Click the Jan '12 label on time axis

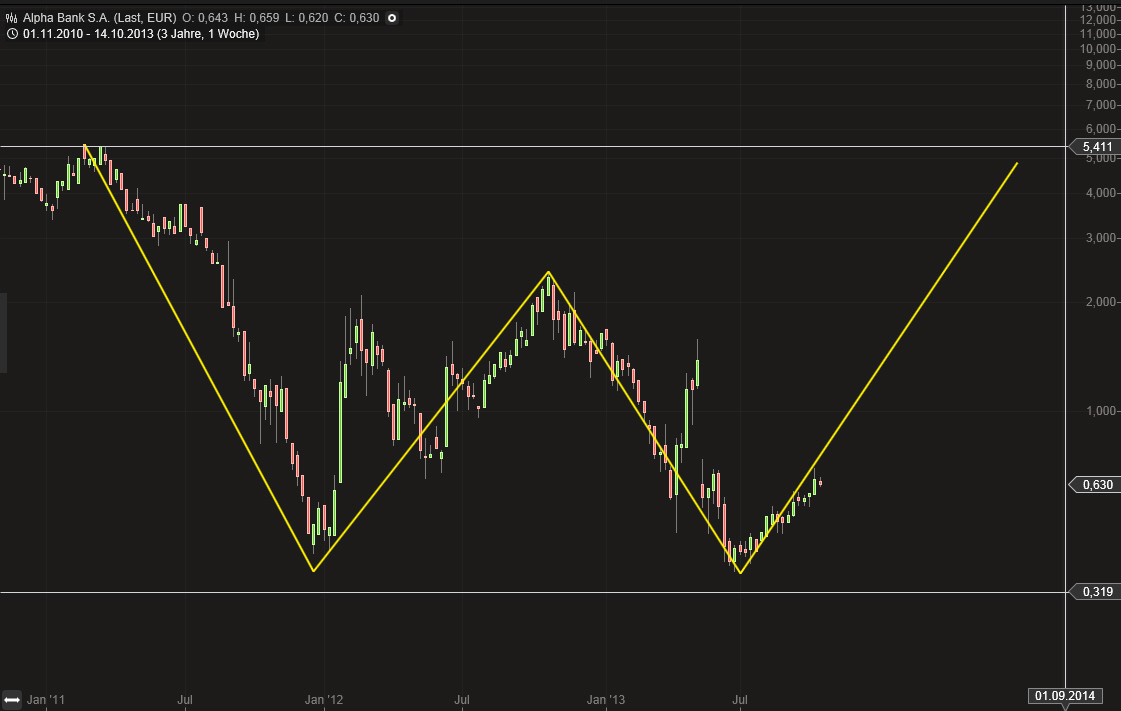pos(323,699)
